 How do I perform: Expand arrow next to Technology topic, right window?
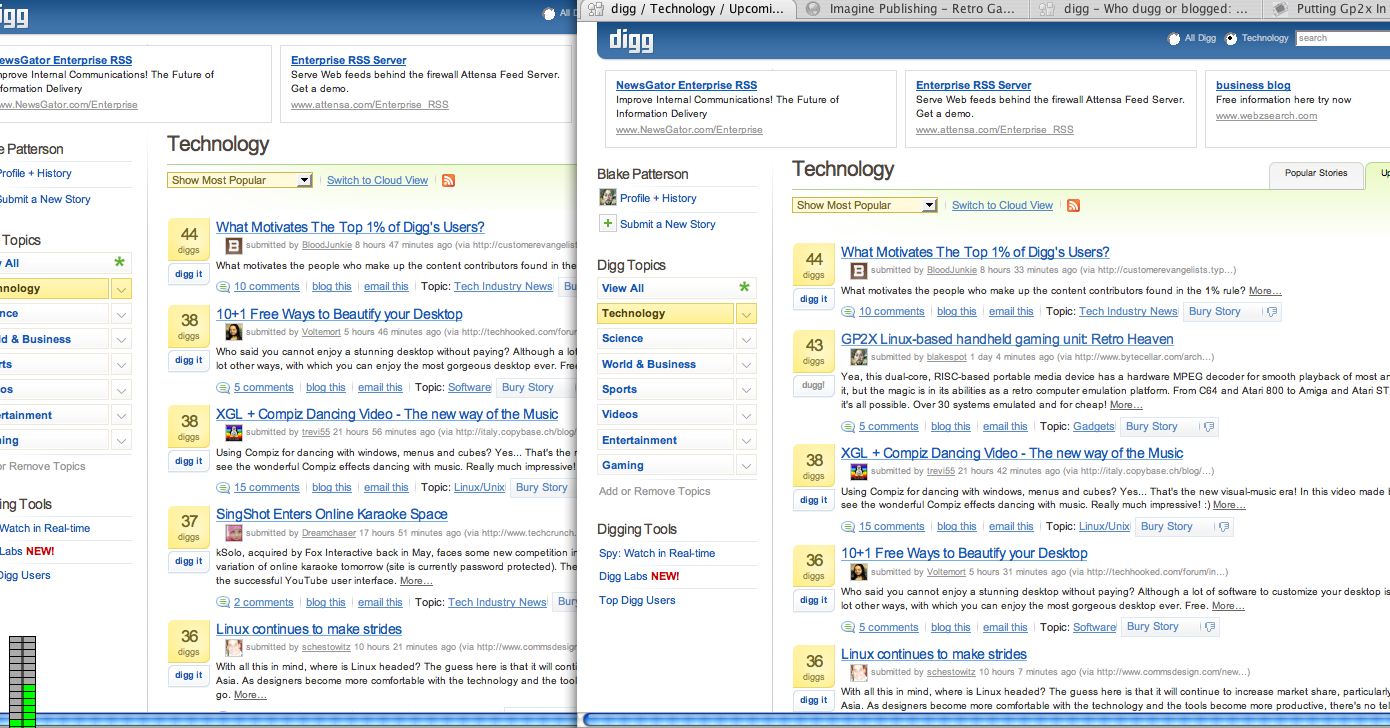tap(746, 314)
